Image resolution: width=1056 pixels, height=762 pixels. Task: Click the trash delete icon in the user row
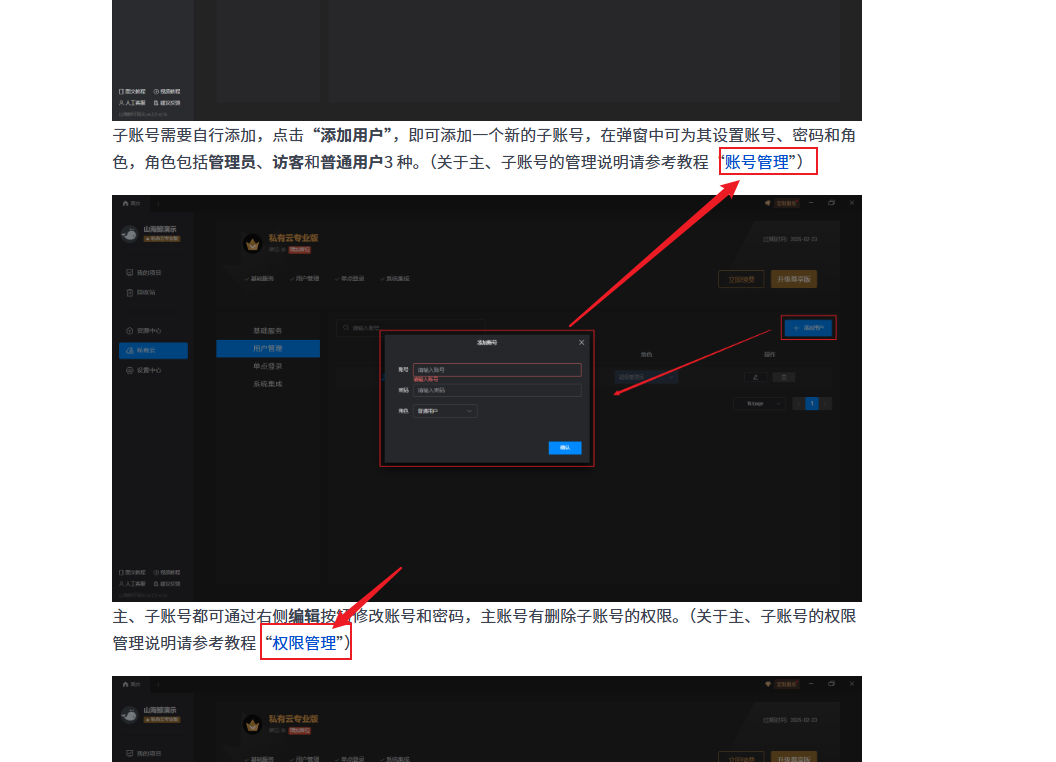(784, 377)
